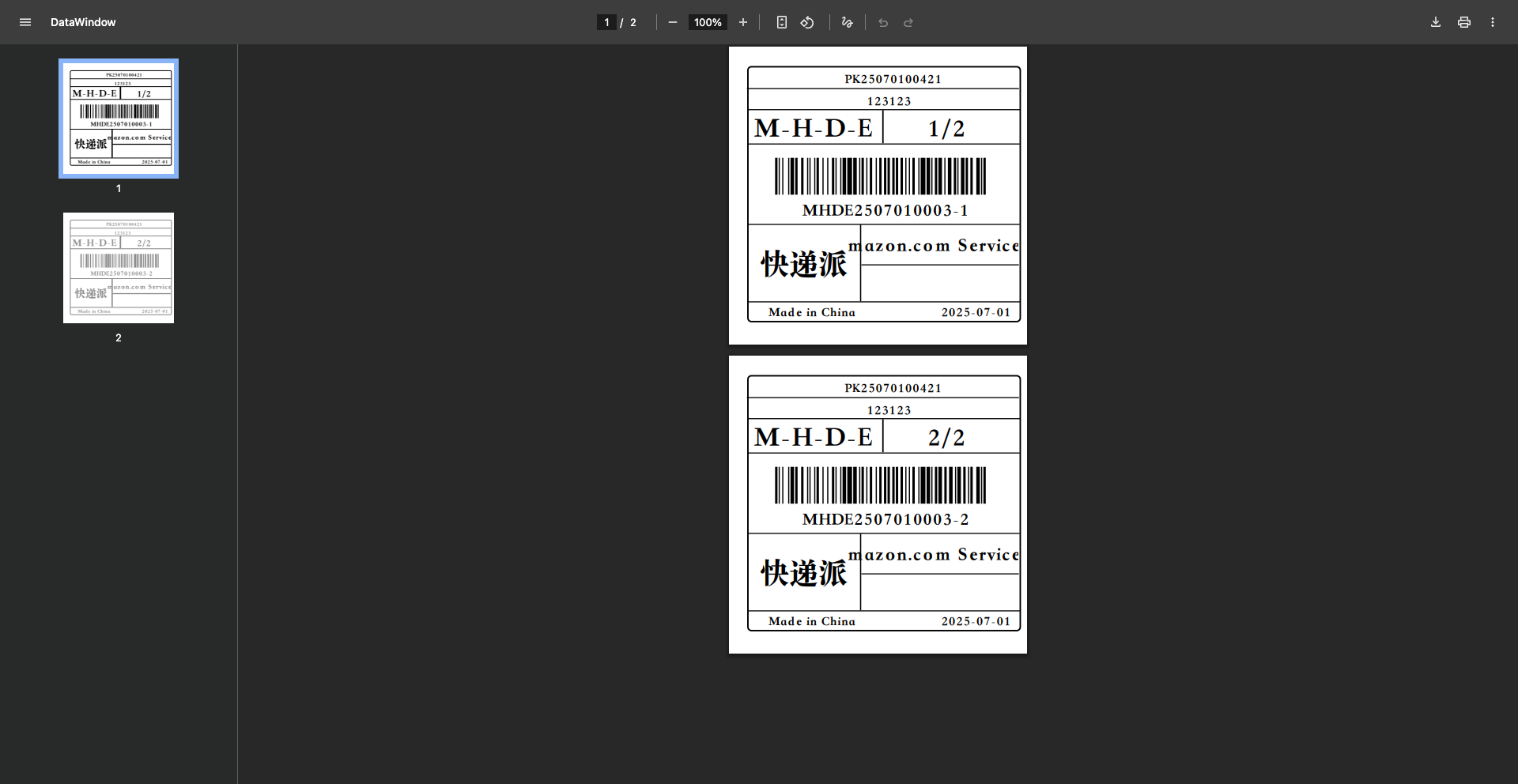The height and width of the screenshot is (784, 1518).
Task: Click M-H-D-E on the second label
Action: pyautogui.click(x=814, y=437)
